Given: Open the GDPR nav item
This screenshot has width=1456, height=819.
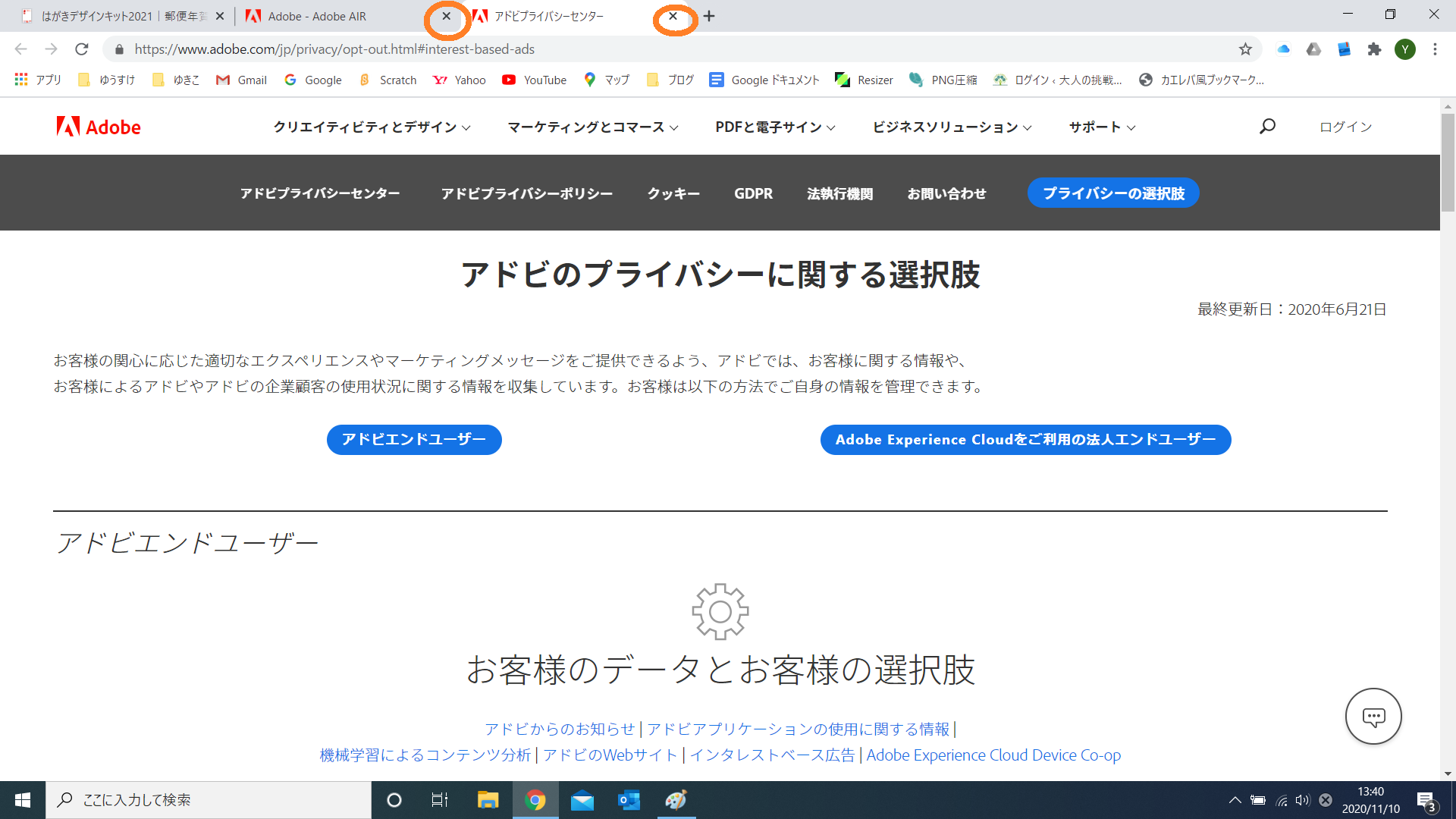Looking at the screenshot, I should click(753, 193).
